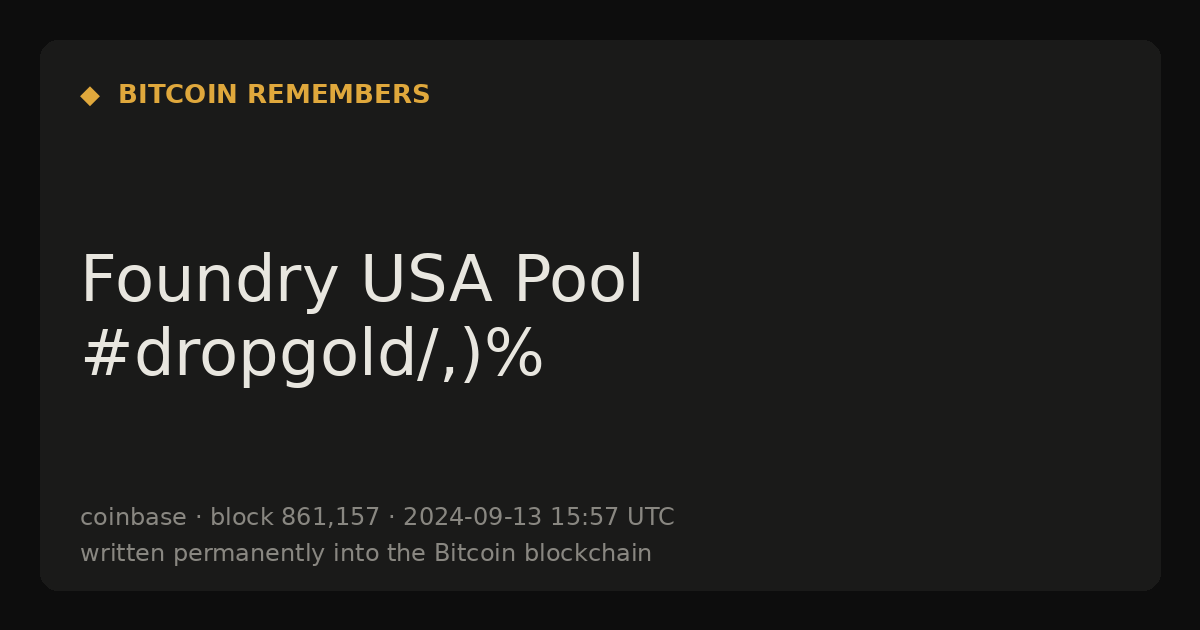
Task: Open the #dropgold hashtag text
Action: (x=248, y=355)
